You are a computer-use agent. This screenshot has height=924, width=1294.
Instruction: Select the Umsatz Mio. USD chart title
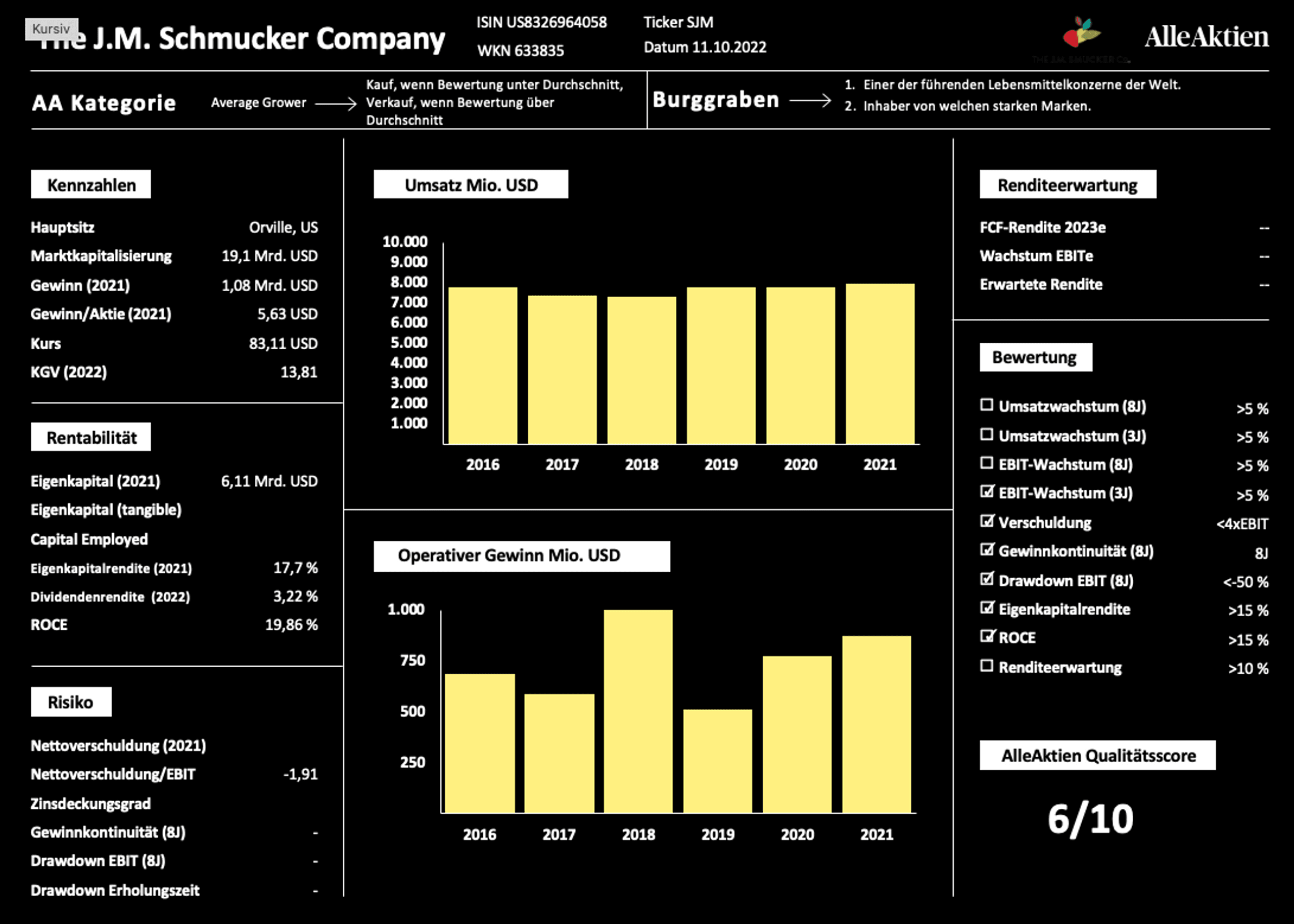pos(471,184)
